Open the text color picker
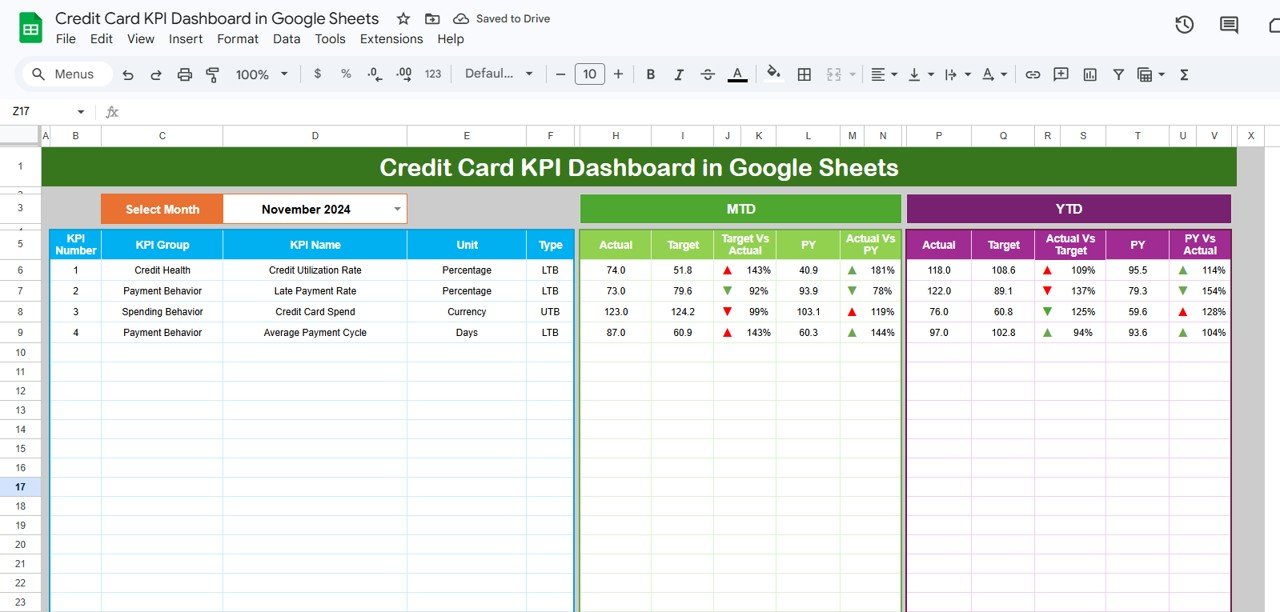Screen dimensions: 1280x612 [737, 73]
